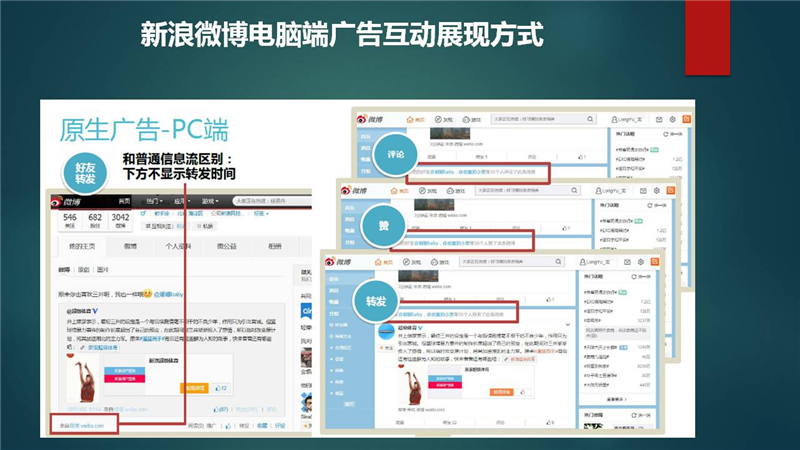This screenshot has height=450, width=800.
Task: Open the basketball player image in 转发 panel
Action: pos(411,386)
